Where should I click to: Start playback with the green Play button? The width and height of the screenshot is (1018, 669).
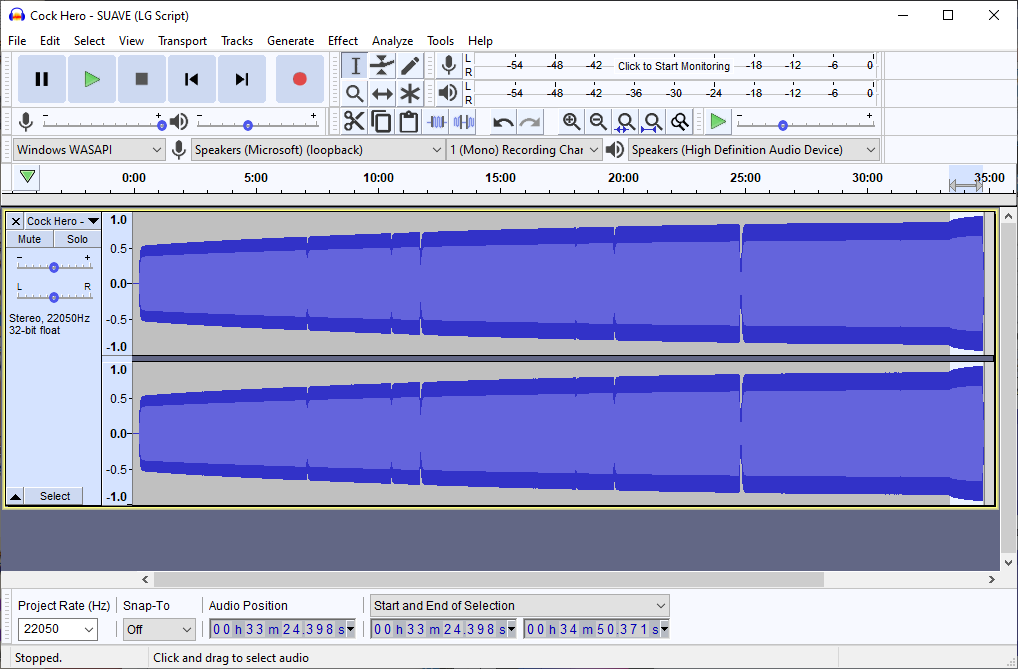click(92, 79)
